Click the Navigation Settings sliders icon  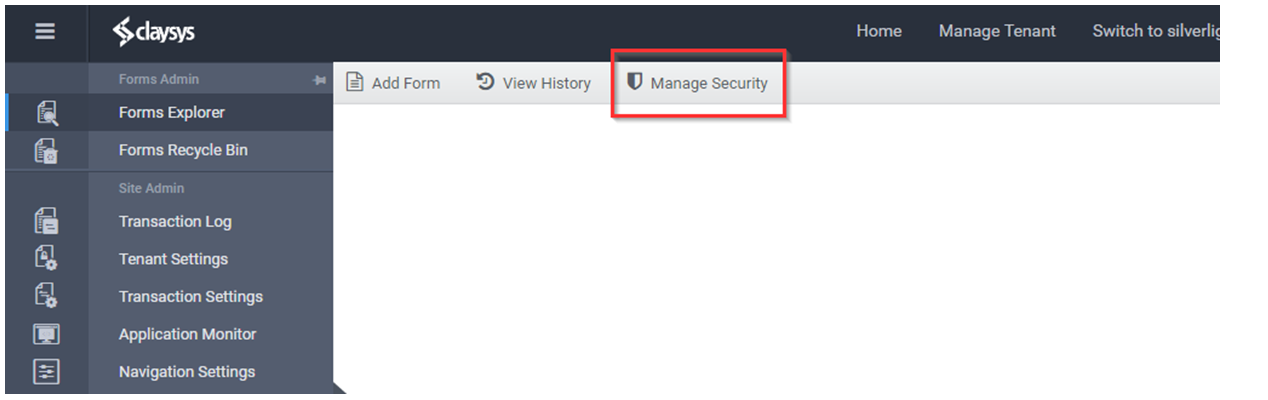click(46, 372)
